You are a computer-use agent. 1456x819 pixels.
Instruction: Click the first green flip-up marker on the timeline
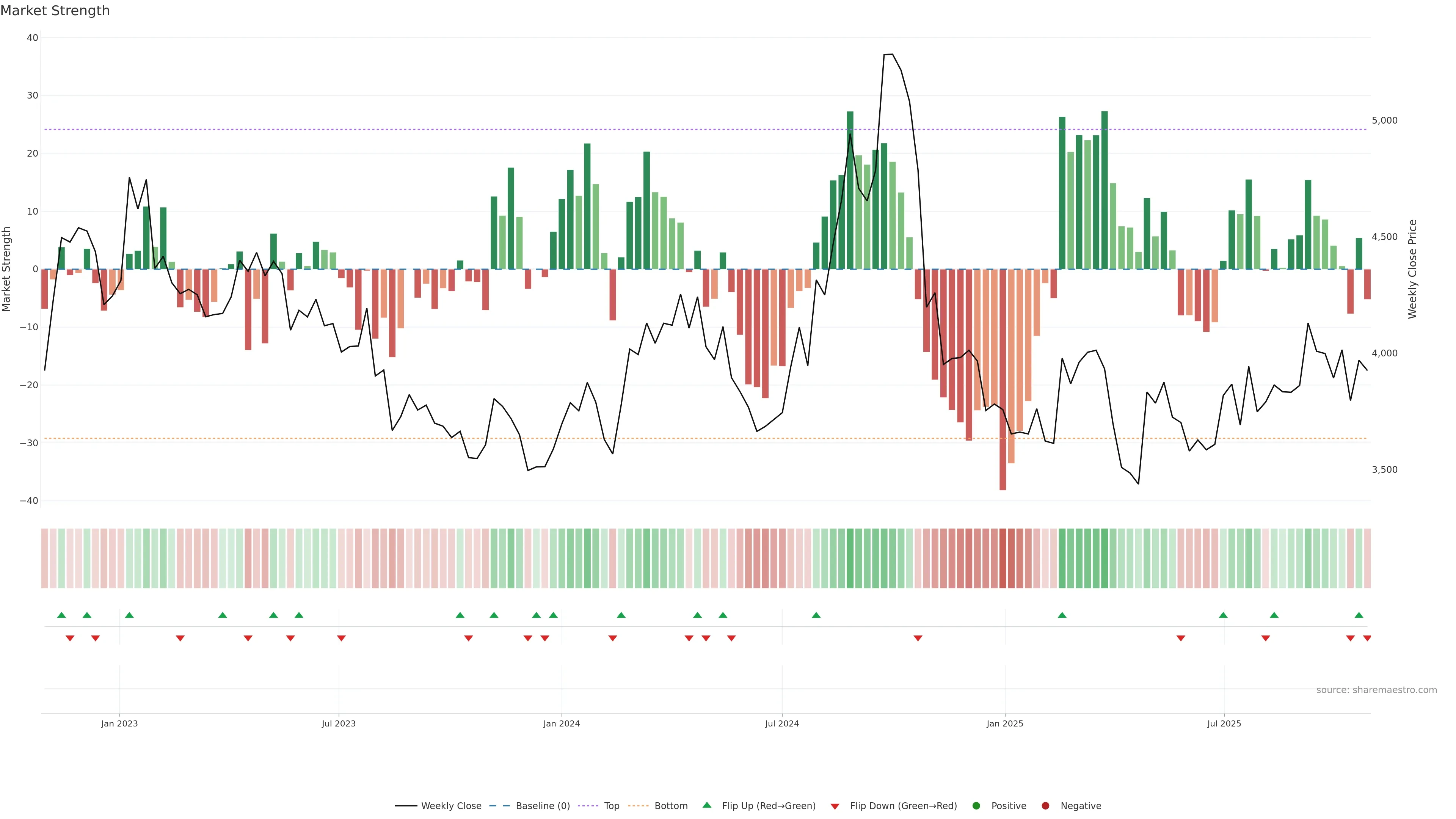[61, 615]
